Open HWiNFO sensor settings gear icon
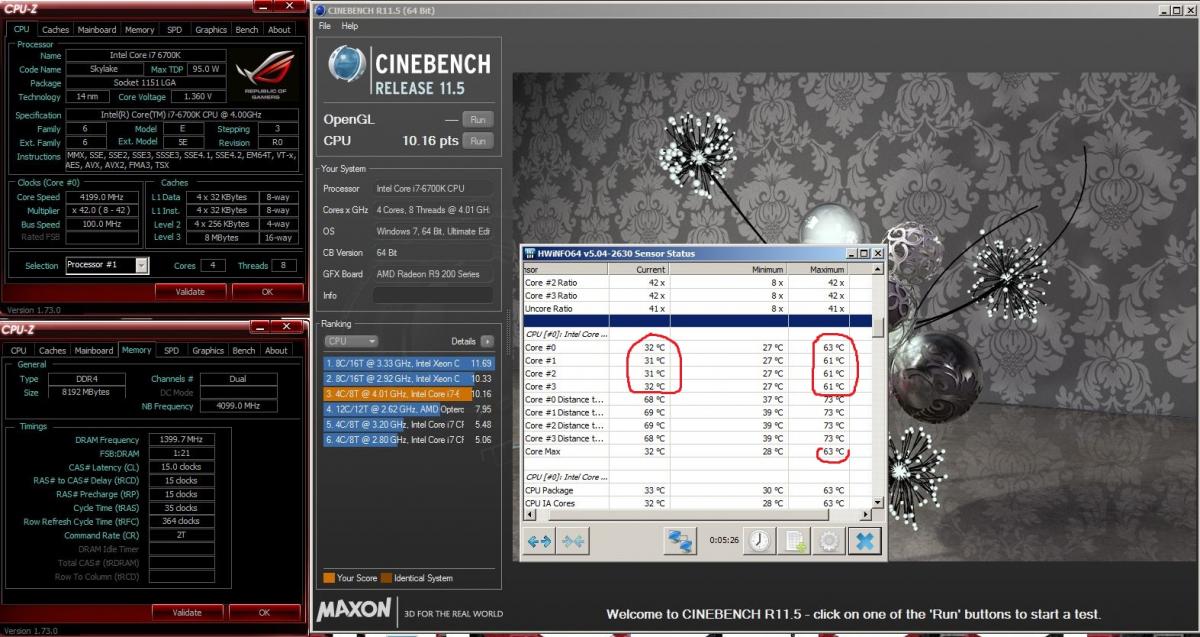Image resolution: width=1200 pixels, height=637 pixels. [x=829, y=541]
